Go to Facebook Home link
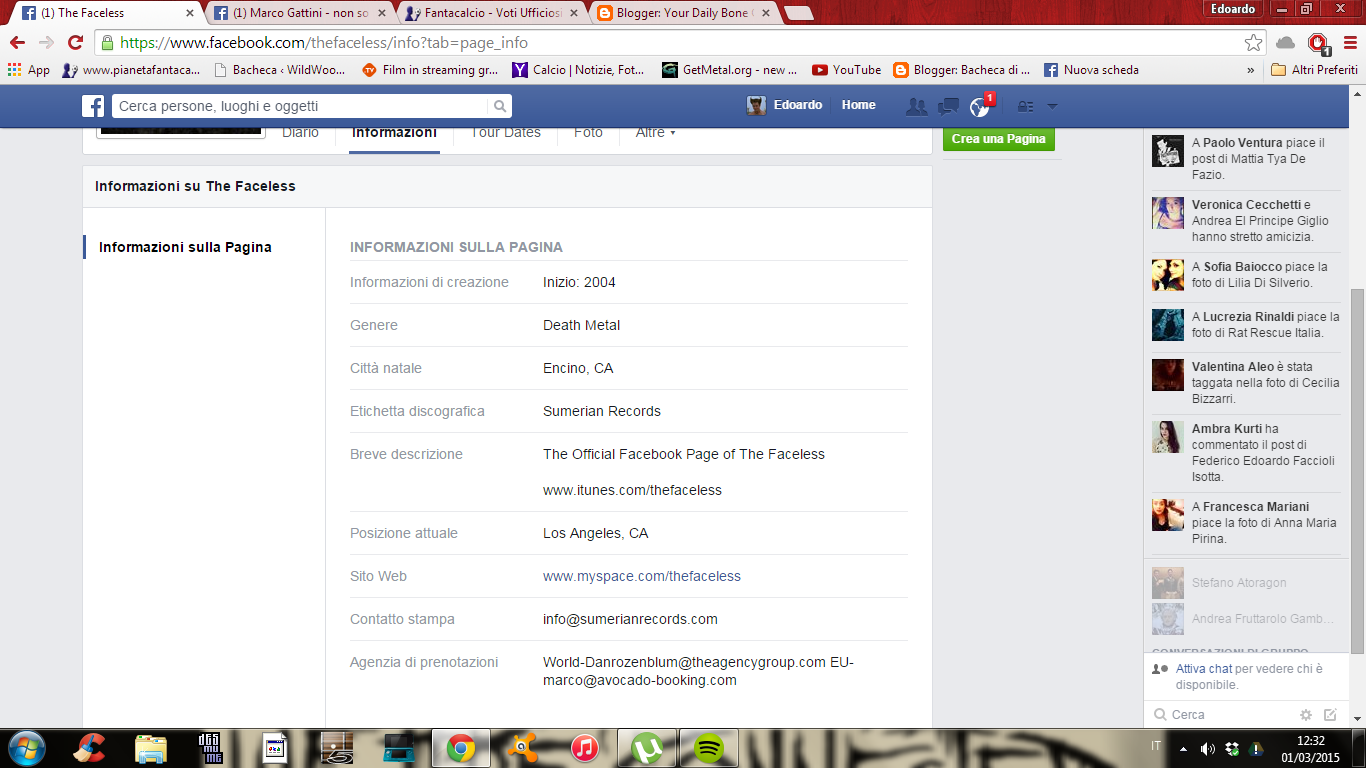This screenshot has width=1366, height=768. coord(858,105)
